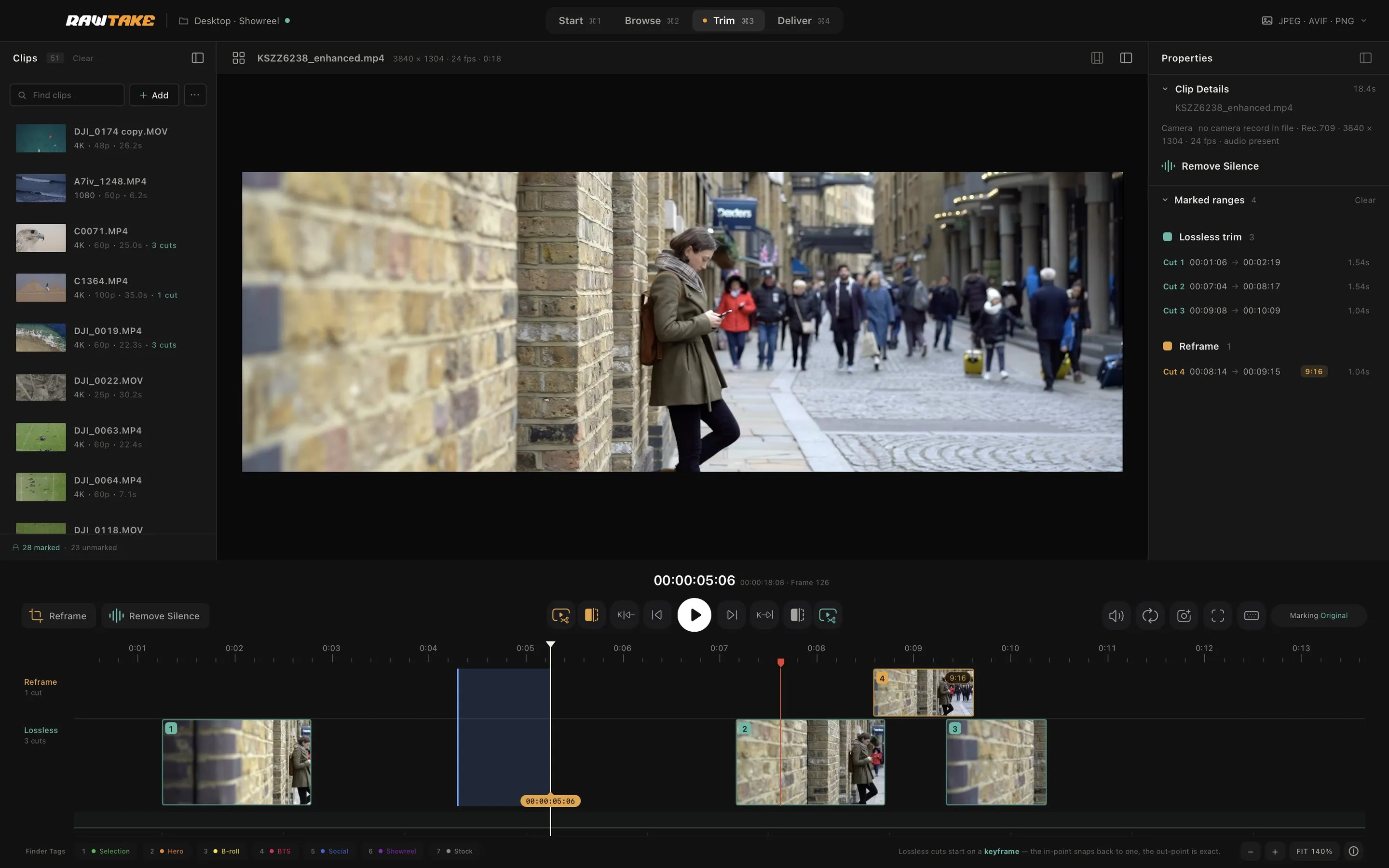Click the orange mark-range split icon
The height and width of the screenshot is (868, 1389).
pyautogui.click(x=592, y=615)
